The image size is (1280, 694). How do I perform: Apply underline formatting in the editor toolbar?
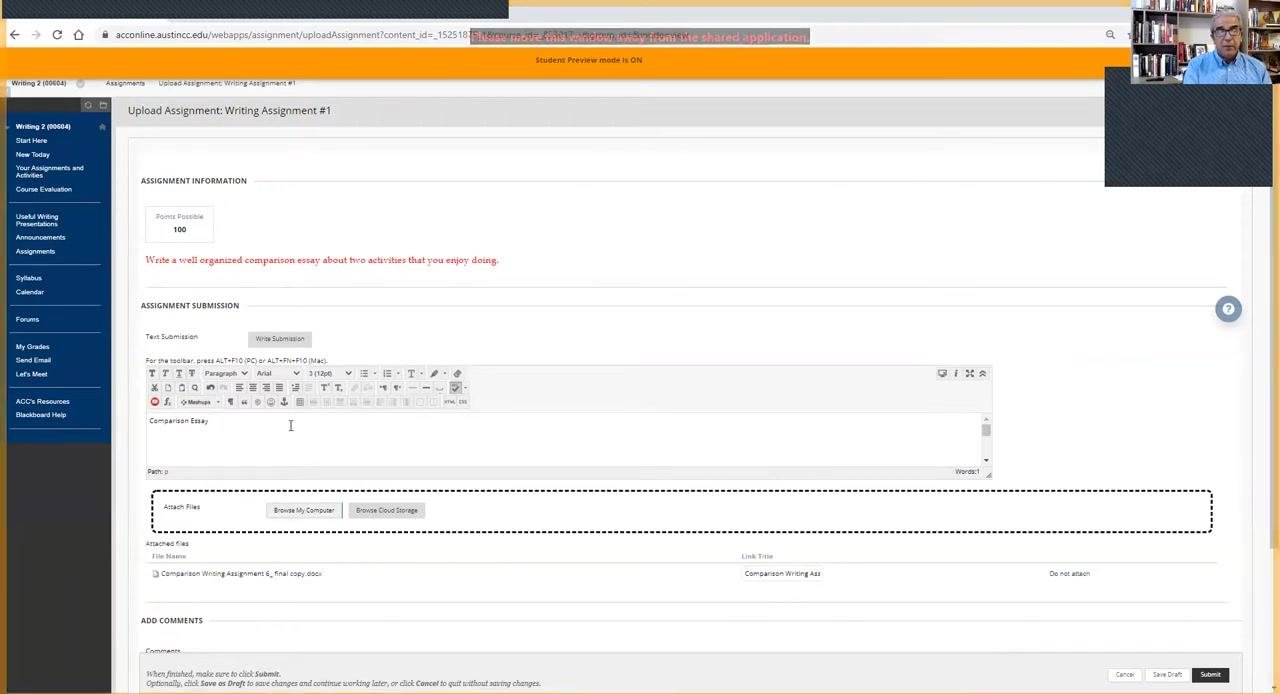pyautogui.click(x=179, y=373)
